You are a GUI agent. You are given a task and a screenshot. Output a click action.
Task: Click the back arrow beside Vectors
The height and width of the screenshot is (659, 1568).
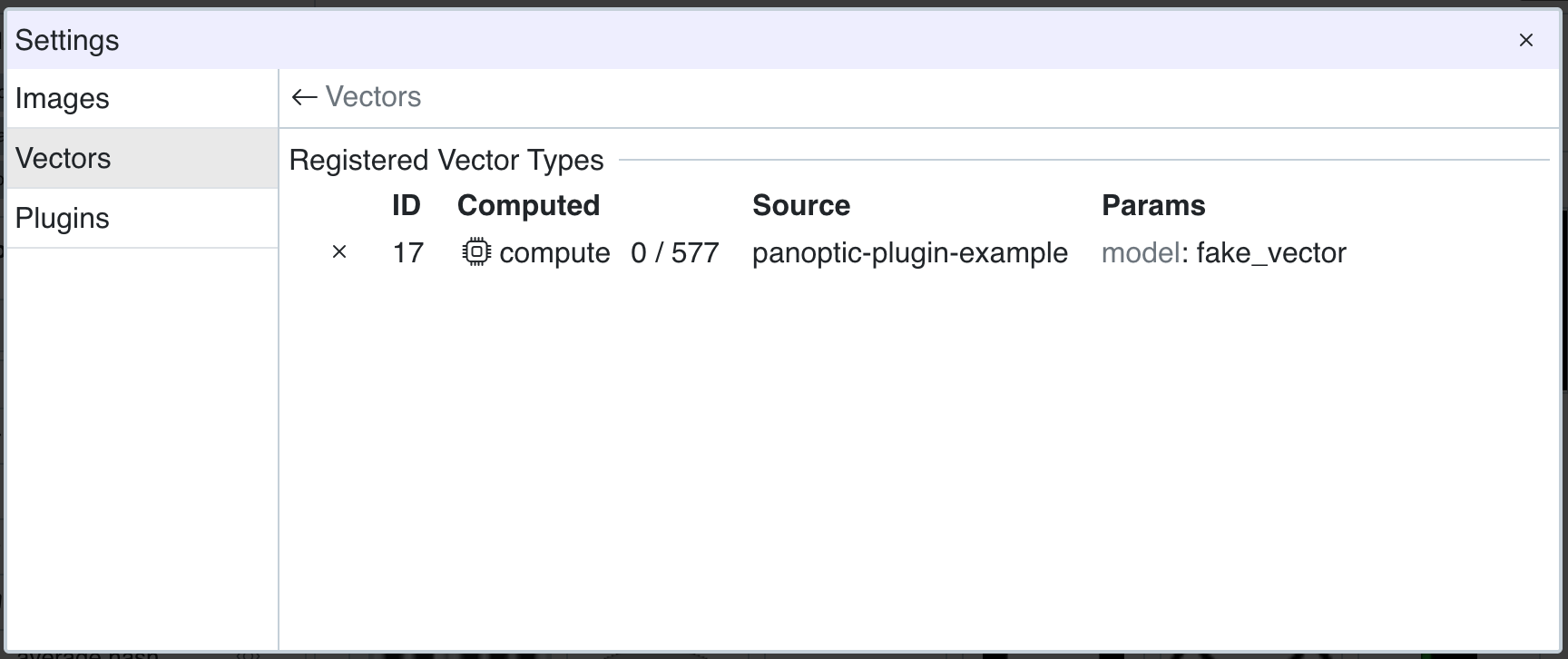[x=304, y=97]
